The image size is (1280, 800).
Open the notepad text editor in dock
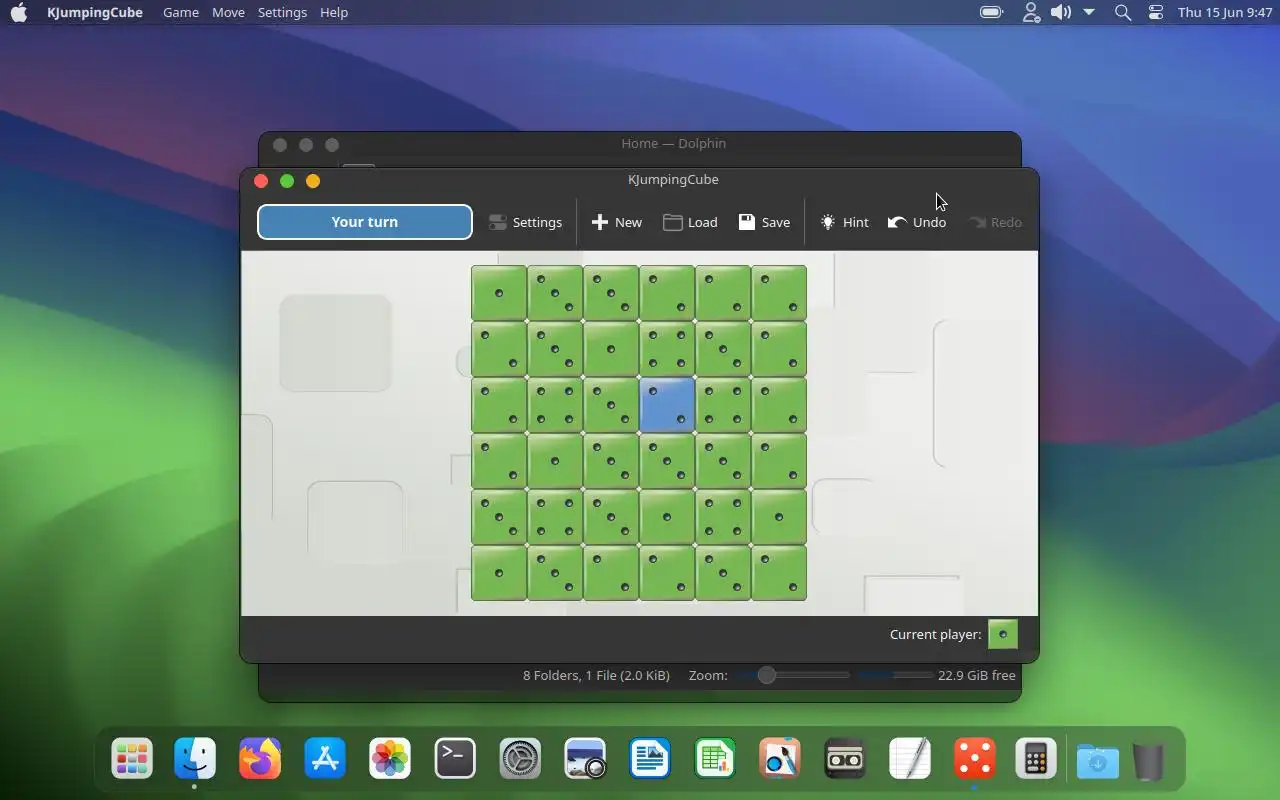coord(910,759)
